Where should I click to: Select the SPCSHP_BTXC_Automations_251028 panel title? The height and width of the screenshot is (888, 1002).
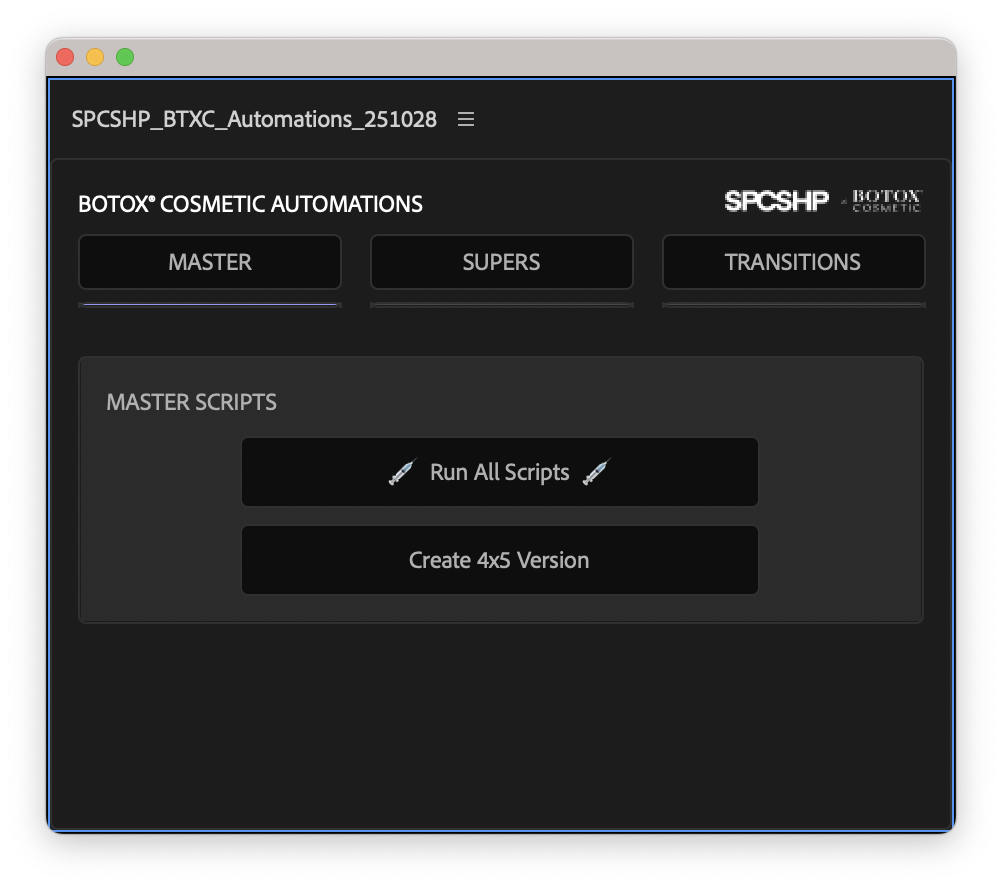(254, 119)
